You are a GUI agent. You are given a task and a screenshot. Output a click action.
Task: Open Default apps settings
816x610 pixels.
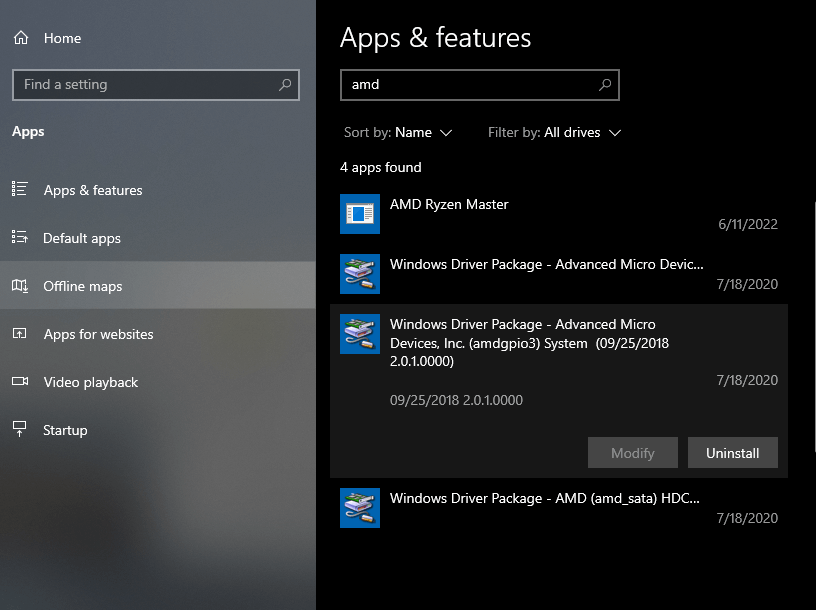158,238
